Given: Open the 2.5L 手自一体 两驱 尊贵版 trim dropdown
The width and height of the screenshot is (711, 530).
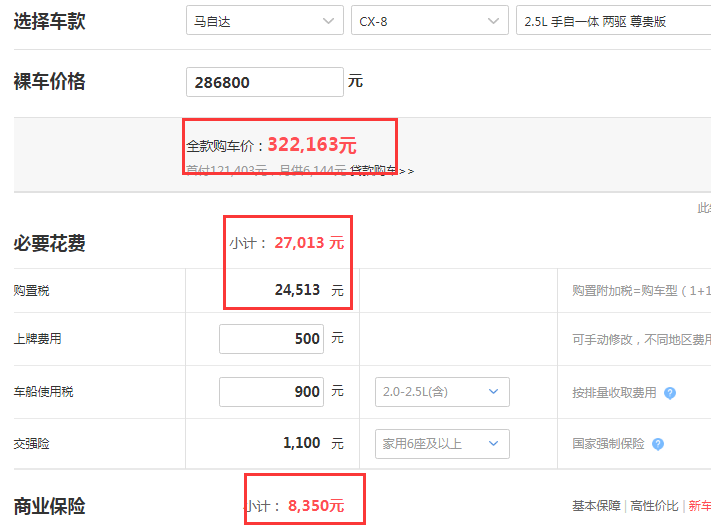Looking at the screenshot, I should [614, 20].
